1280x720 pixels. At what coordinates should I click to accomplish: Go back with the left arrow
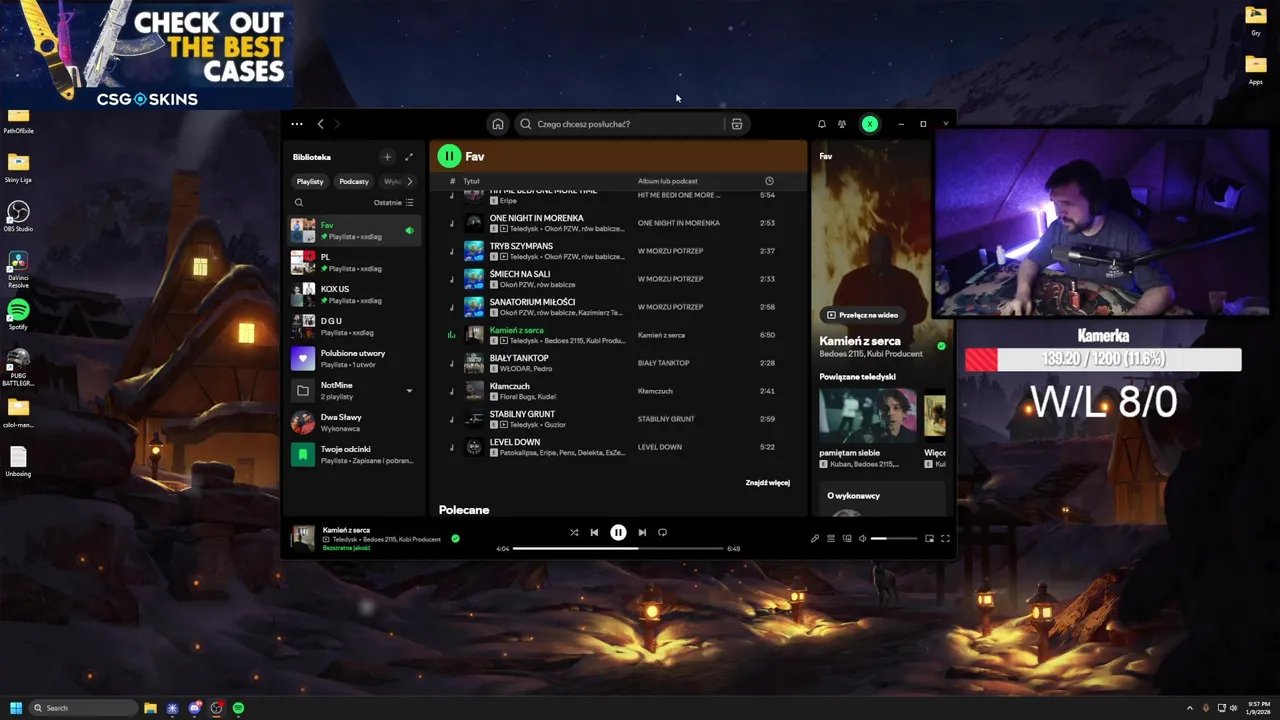[320, 124]
